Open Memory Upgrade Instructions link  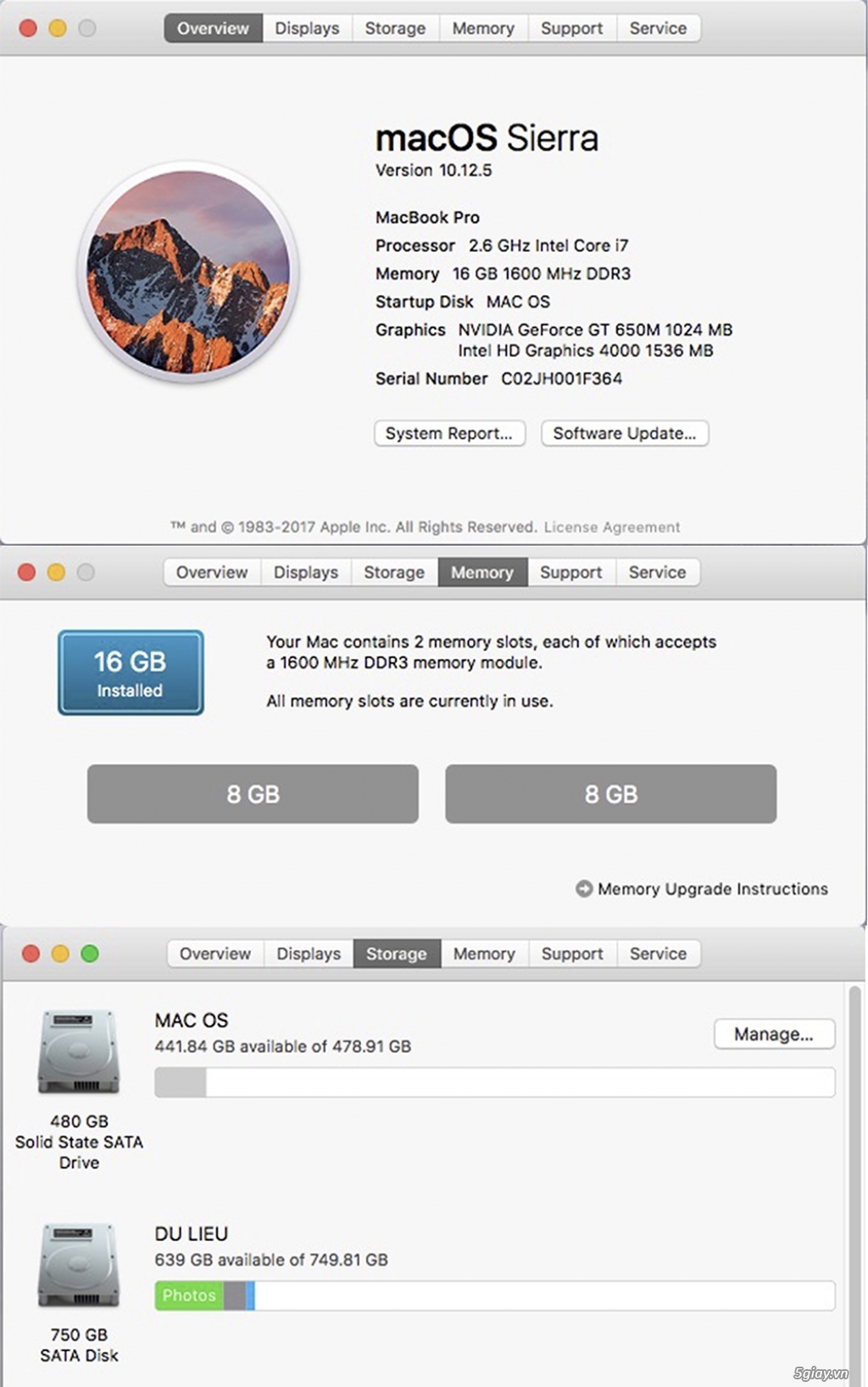click(x=713, y=888)
